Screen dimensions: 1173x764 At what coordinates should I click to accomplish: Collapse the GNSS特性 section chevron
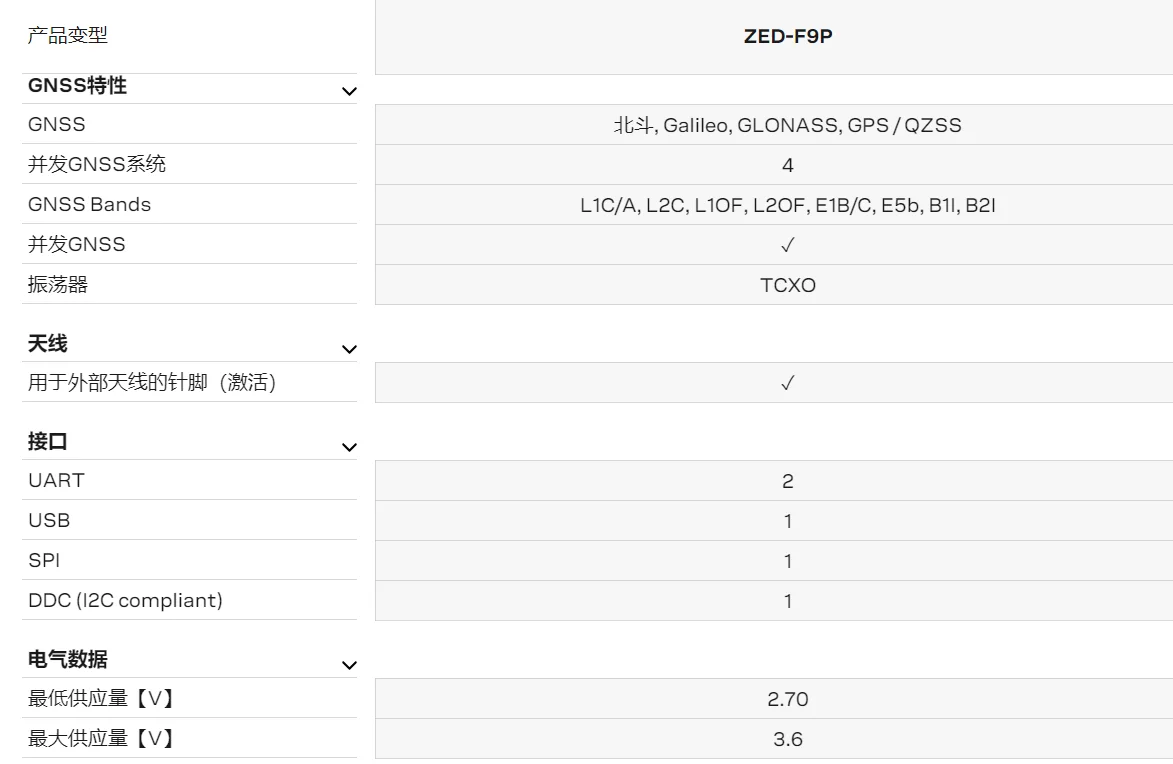349,91
